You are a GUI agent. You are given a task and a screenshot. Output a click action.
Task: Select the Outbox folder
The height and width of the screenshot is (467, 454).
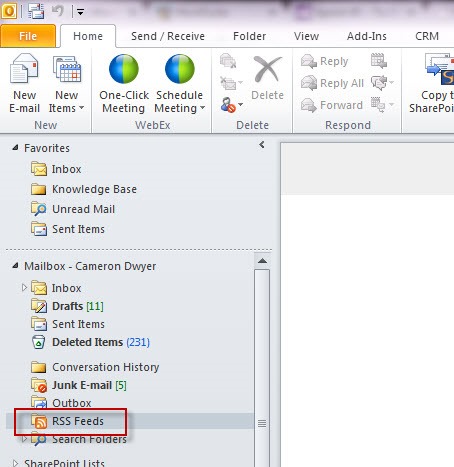(72, 403)
